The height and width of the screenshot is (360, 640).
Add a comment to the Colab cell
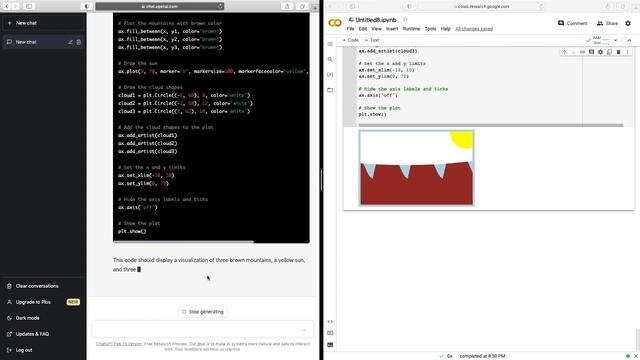tap(591, 52)
